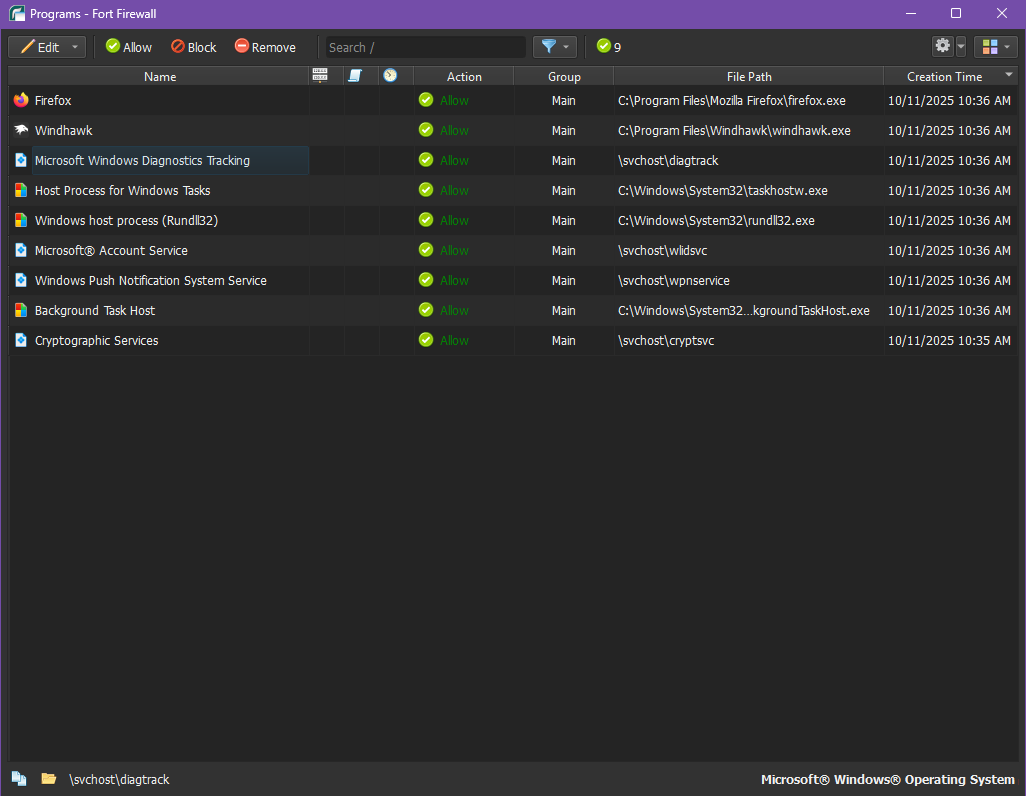Viewport: 1026px width, 796px height.
Task: Click the zones column header icon
Action: [320, 76]
